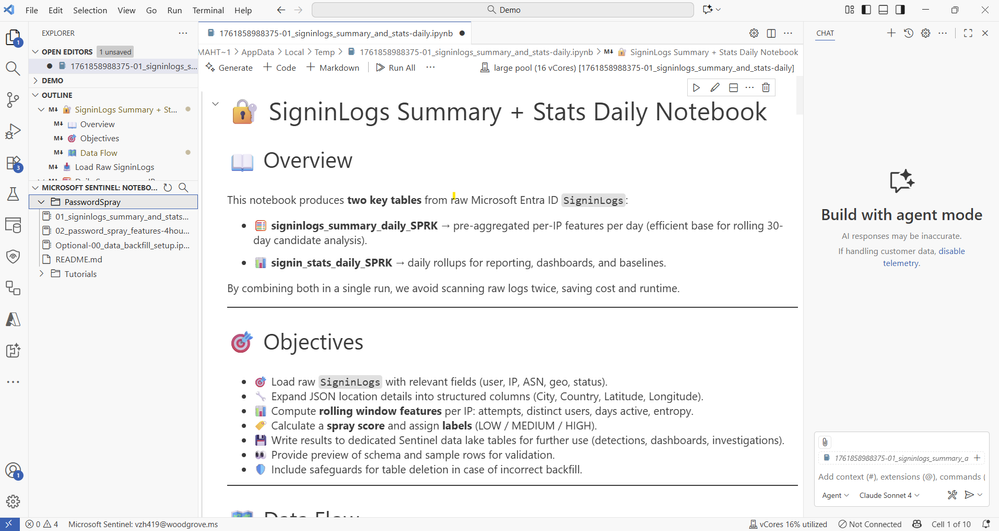Collapse the notebook title cell
999x531 pixels.
215,104
